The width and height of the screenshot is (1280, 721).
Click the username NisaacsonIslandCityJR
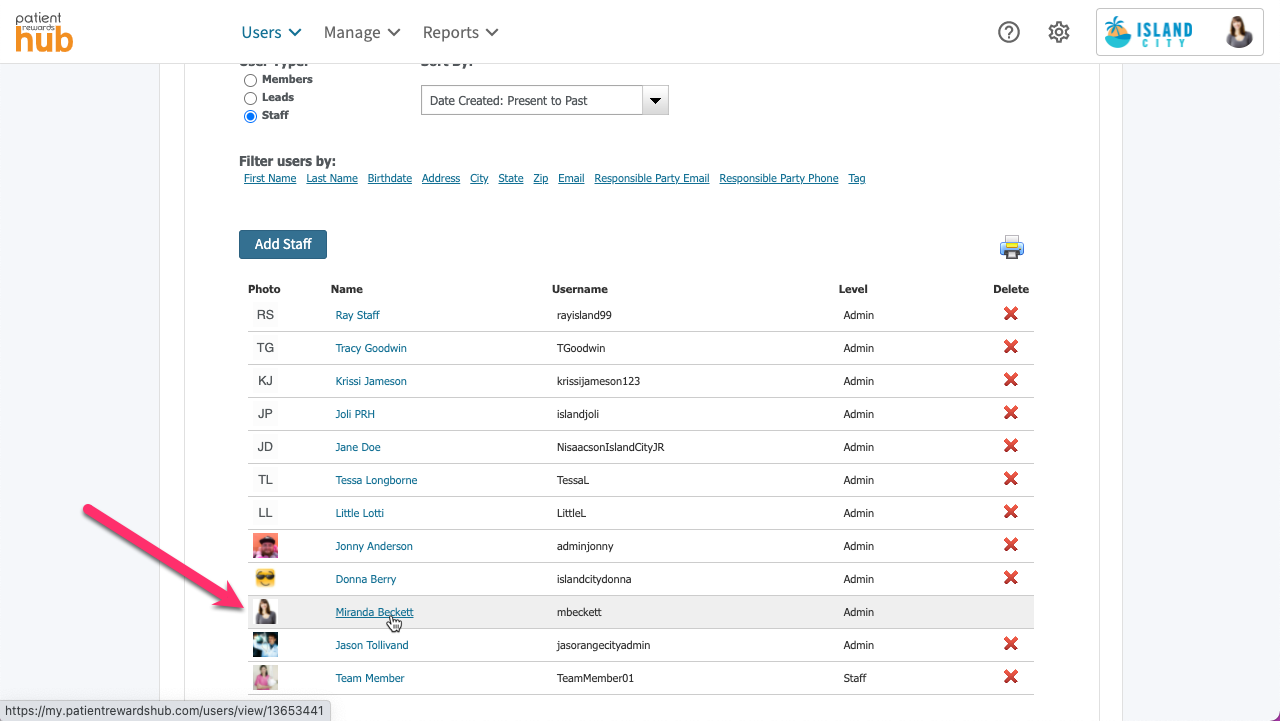pyautogui.click(x=610, y=447)
